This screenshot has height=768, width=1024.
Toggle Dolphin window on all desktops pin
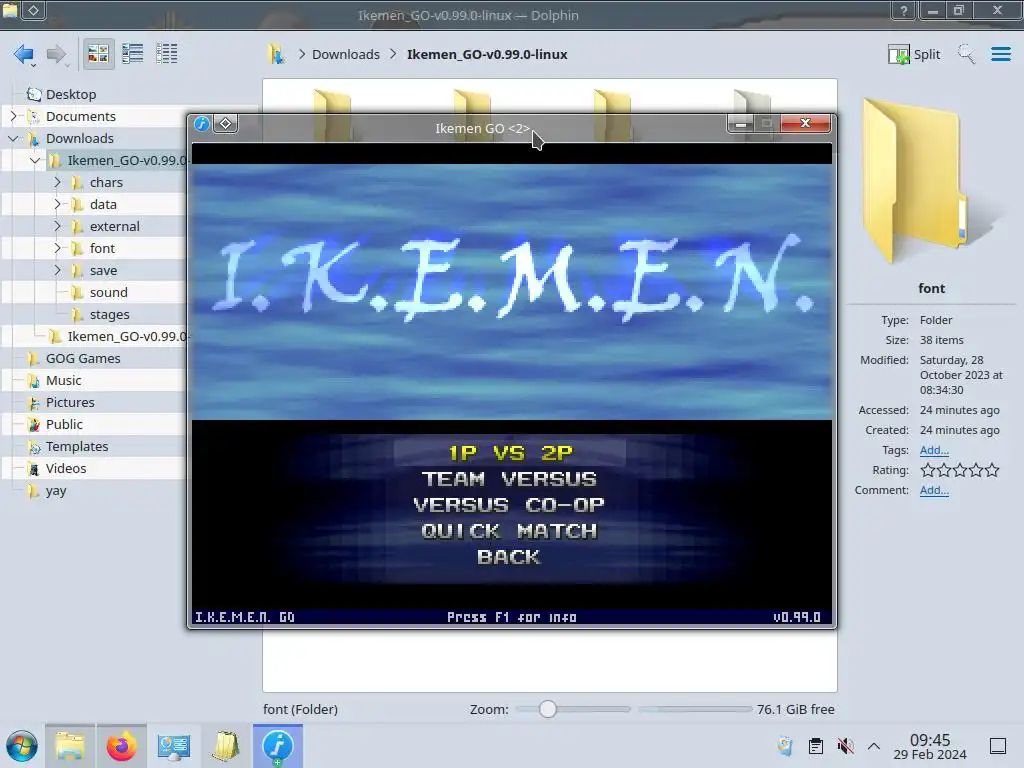point(33,10)
